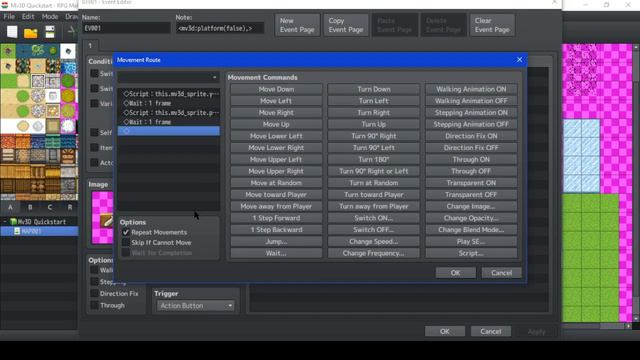The image size is (640, 360).
Task: Click the Save Project icon in toolbar
Action: [x=50, y=32]
